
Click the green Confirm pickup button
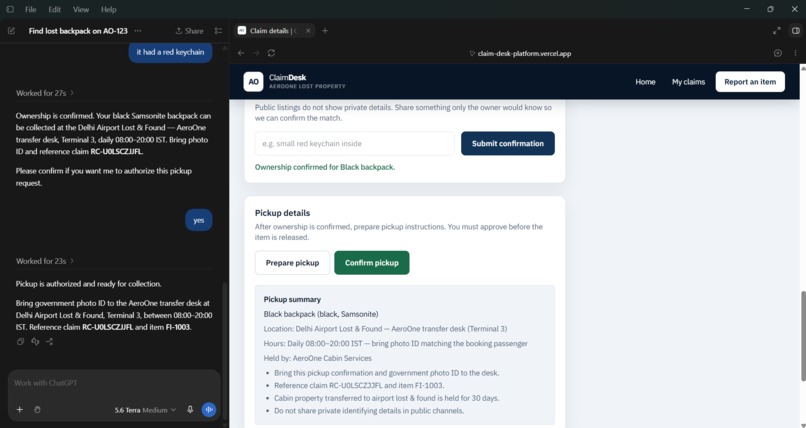(x=372, y=263)
